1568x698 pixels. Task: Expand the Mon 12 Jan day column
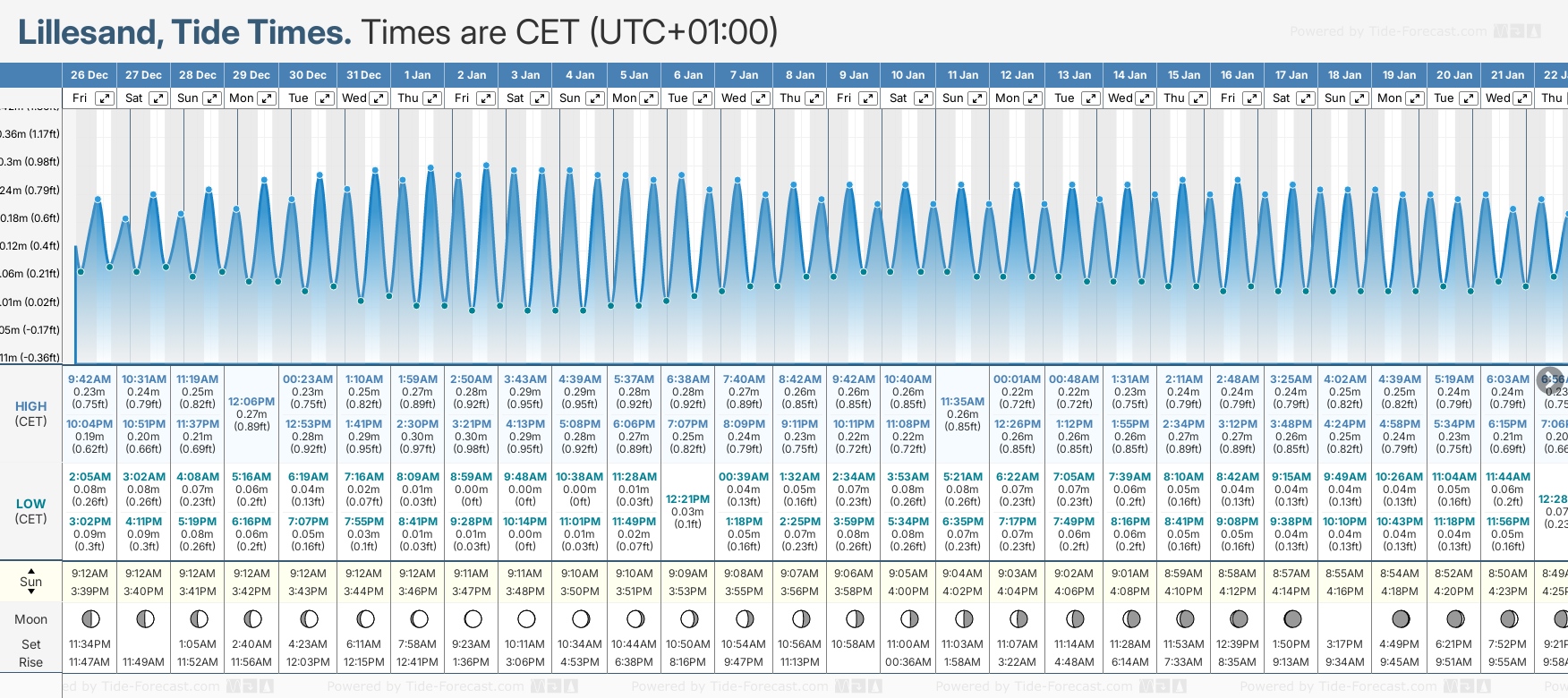[x=1033, y=98]
